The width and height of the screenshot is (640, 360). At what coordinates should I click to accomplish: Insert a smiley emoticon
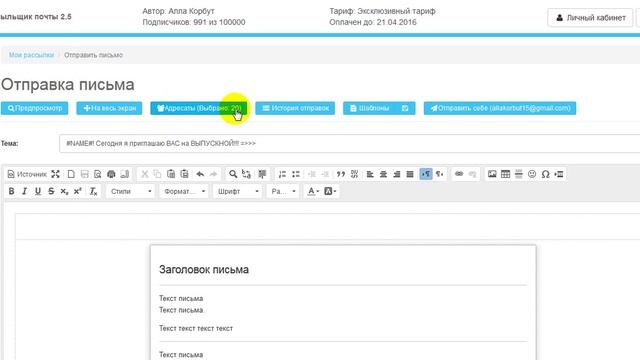pos(532,174)
